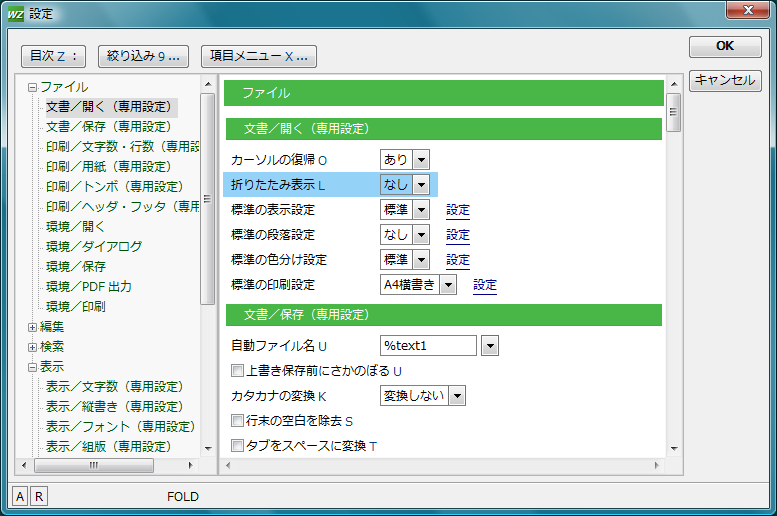Click the WZ application icon in title bar
This screenshot has height=516, width=777.
(15, 14)
